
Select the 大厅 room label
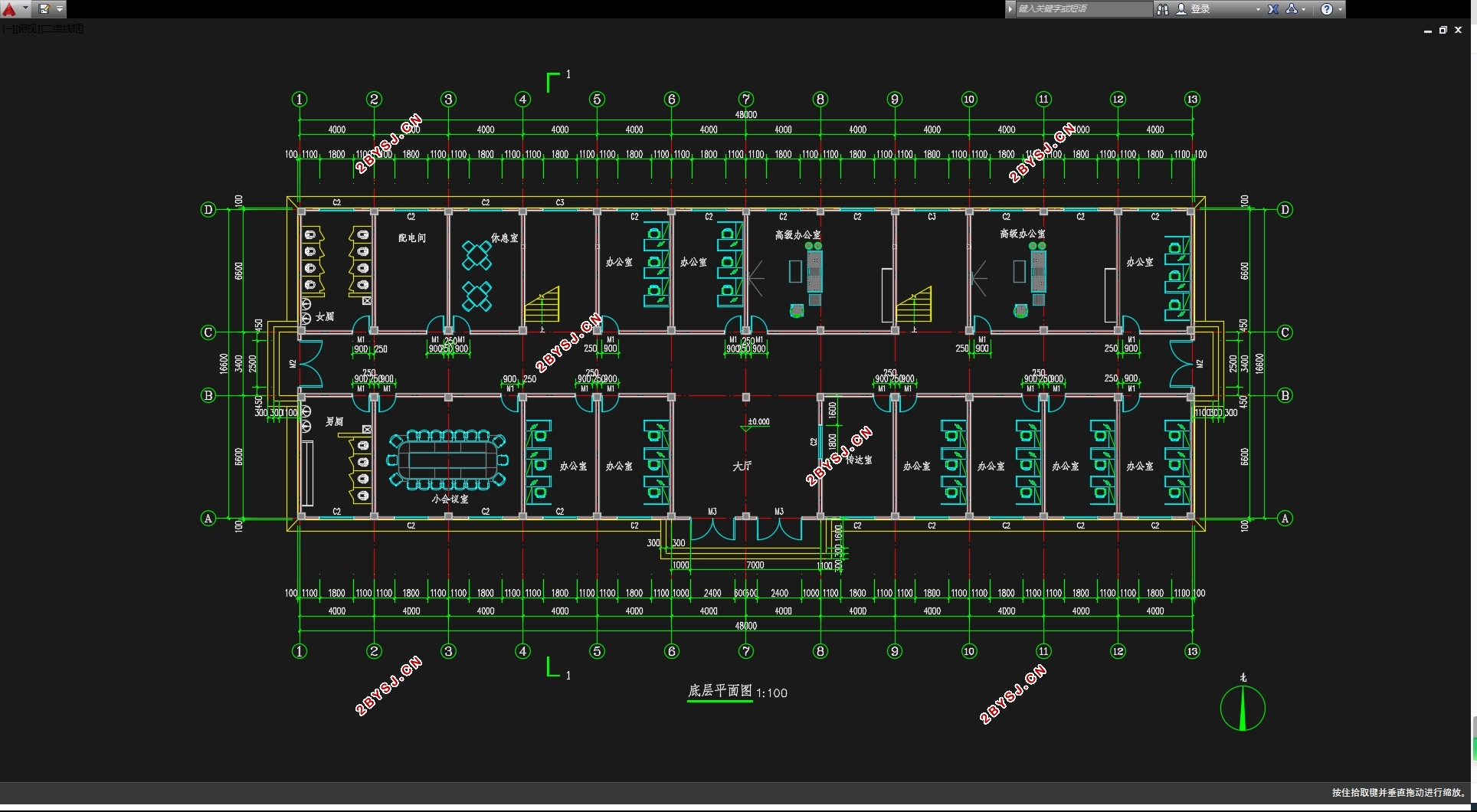tap(742, 466)
